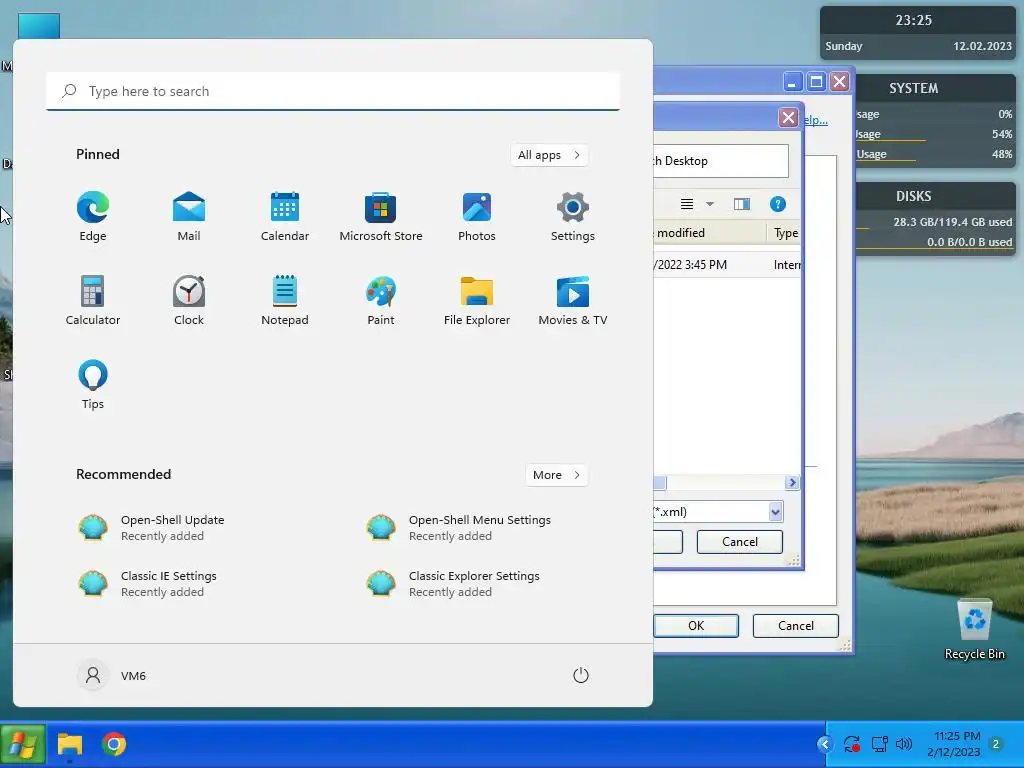Click Cancel in the settings window
1024x768 pixels.
(x=795, y=626)
